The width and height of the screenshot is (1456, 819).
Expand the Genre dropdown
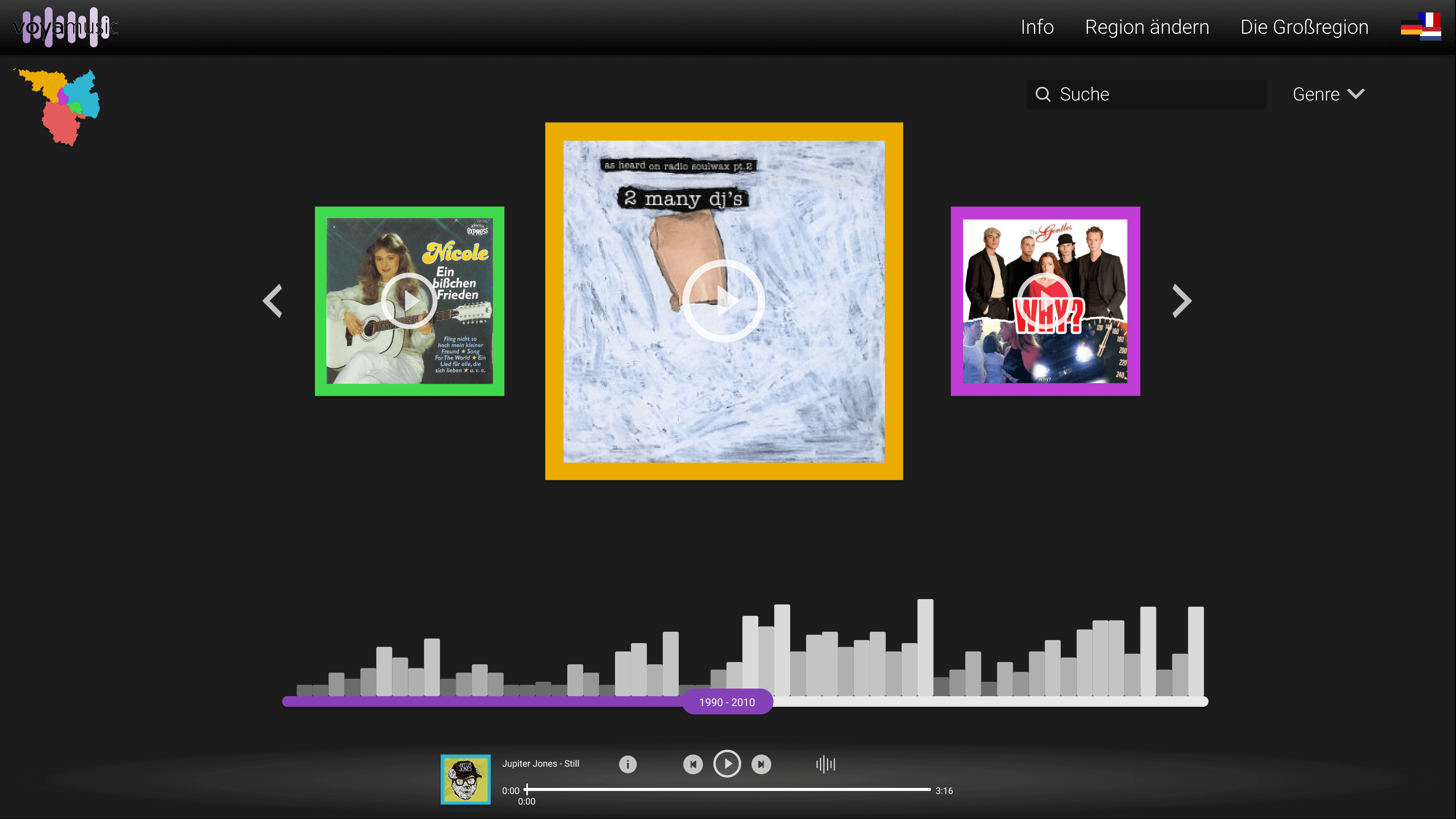[x=1328, y=94]
